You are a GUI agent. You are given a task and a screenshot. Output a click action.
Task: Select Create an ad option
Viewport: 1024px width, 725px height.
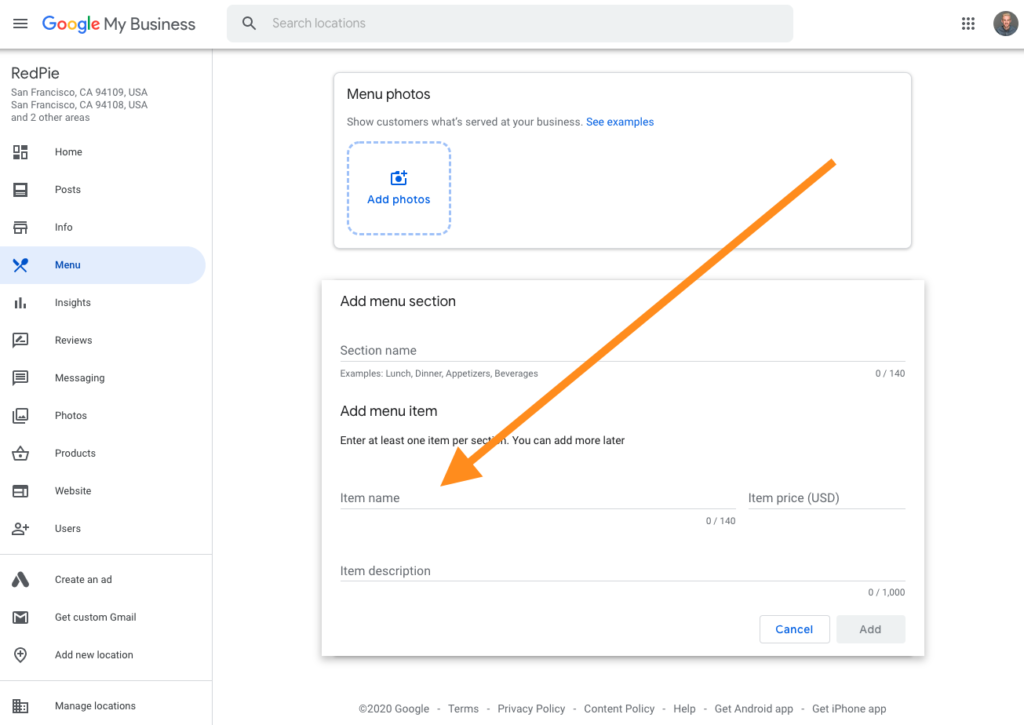tap(83, 580)
